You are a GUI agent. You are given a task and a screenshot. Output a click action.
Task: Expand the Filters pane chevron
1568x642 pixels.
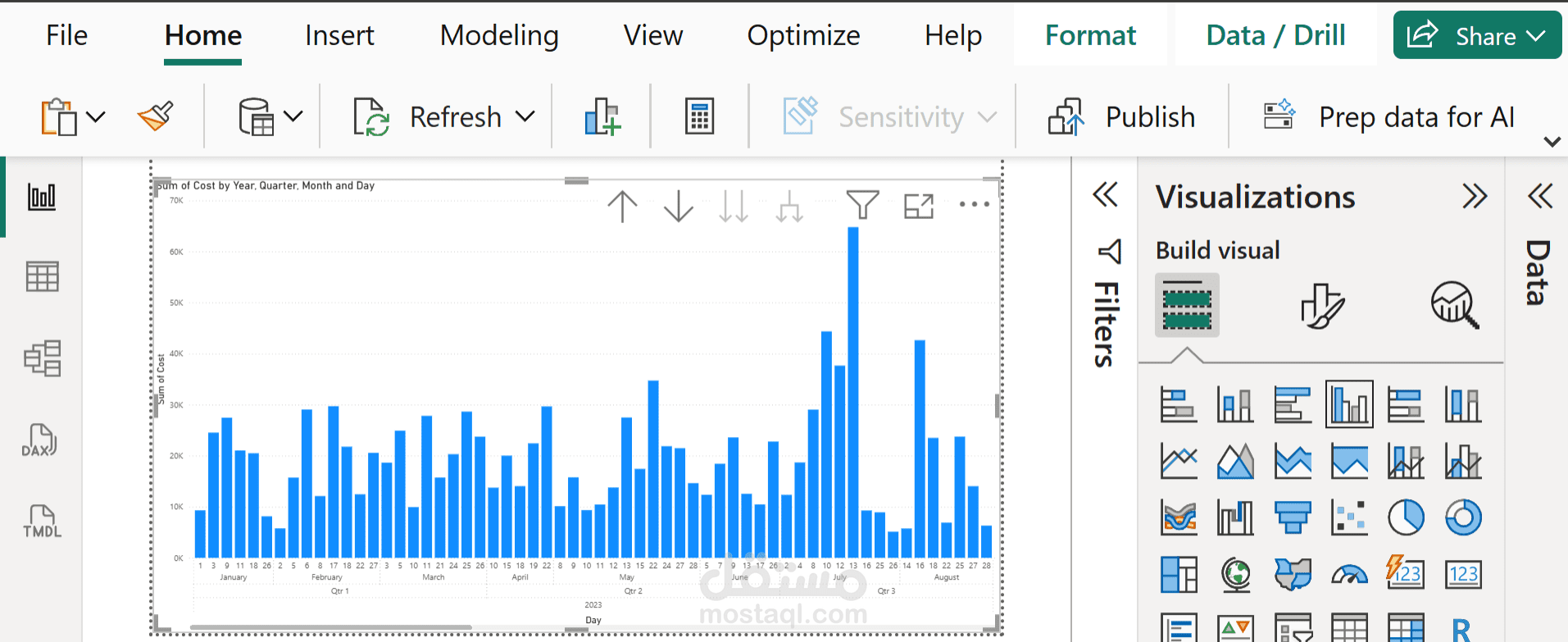click(1106, 195)
